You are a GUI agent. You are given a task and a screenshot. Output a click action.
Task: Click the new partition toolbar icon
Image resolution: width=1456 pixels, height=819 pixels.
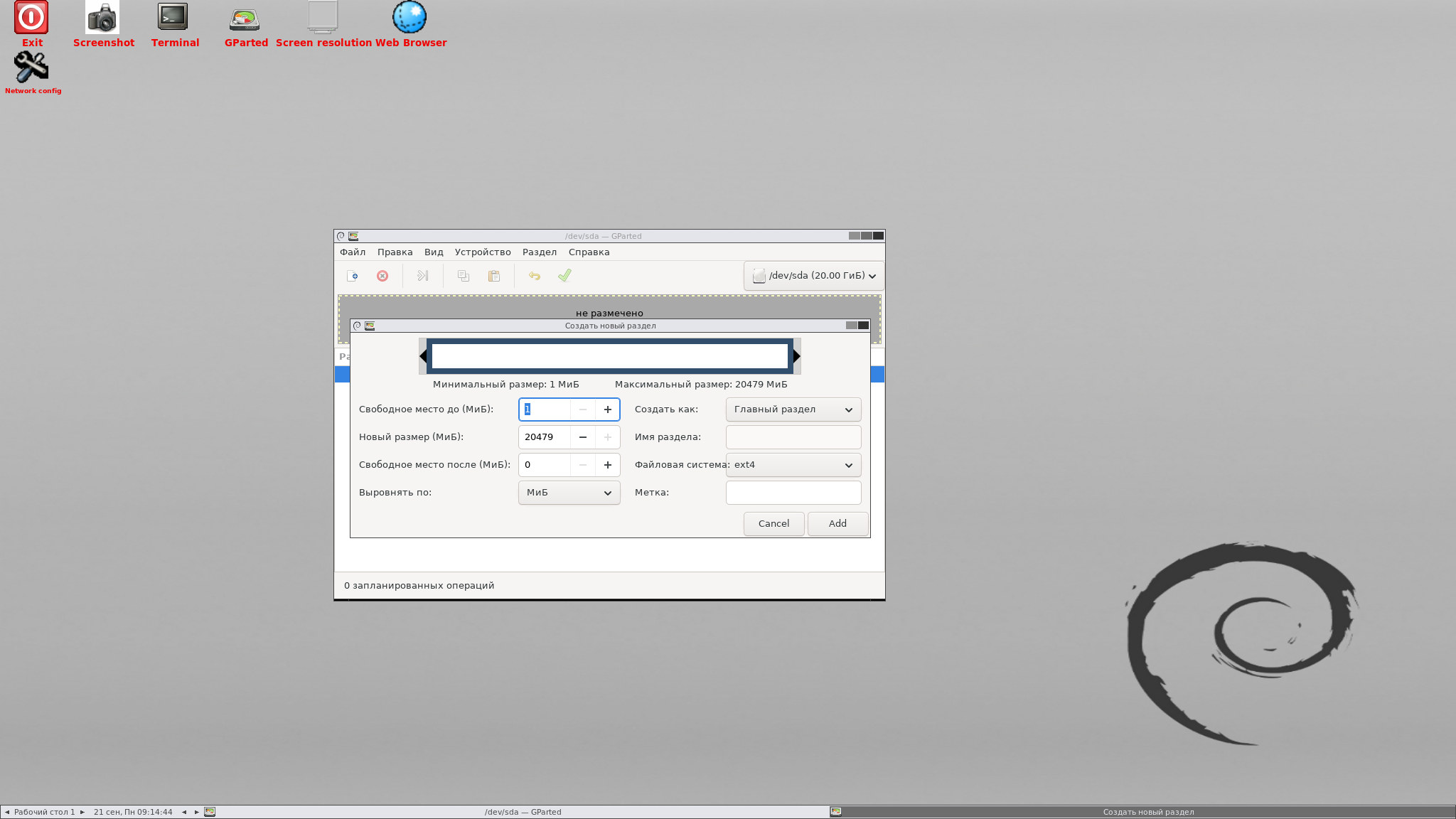(x=353, y=276)
